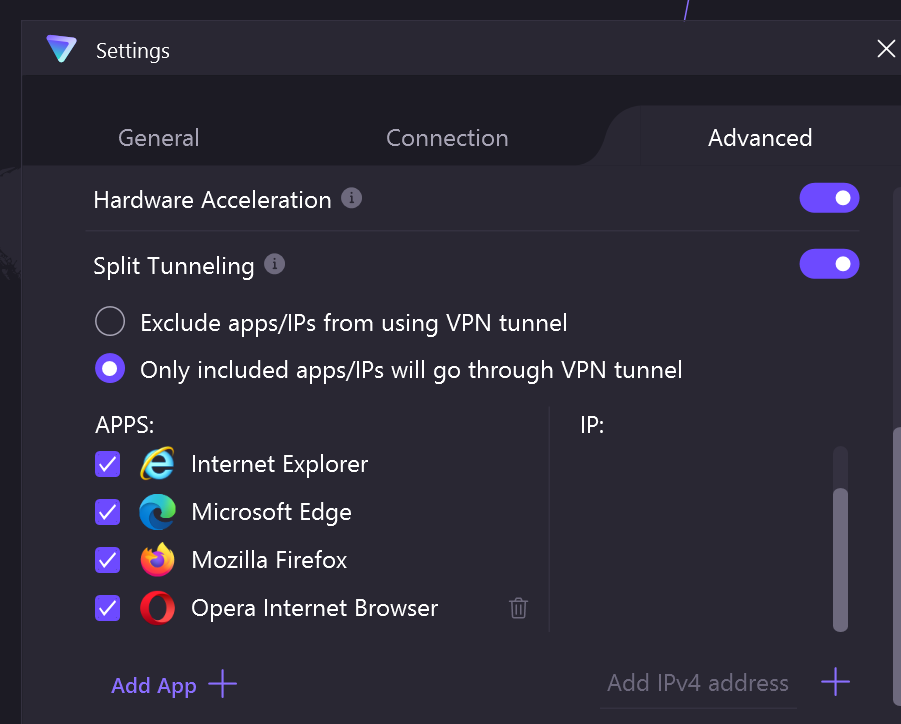This screenshot has width=901, height=724.
Task: Turn off the Hardware Acceleration toggle
Action: [829, 198]
